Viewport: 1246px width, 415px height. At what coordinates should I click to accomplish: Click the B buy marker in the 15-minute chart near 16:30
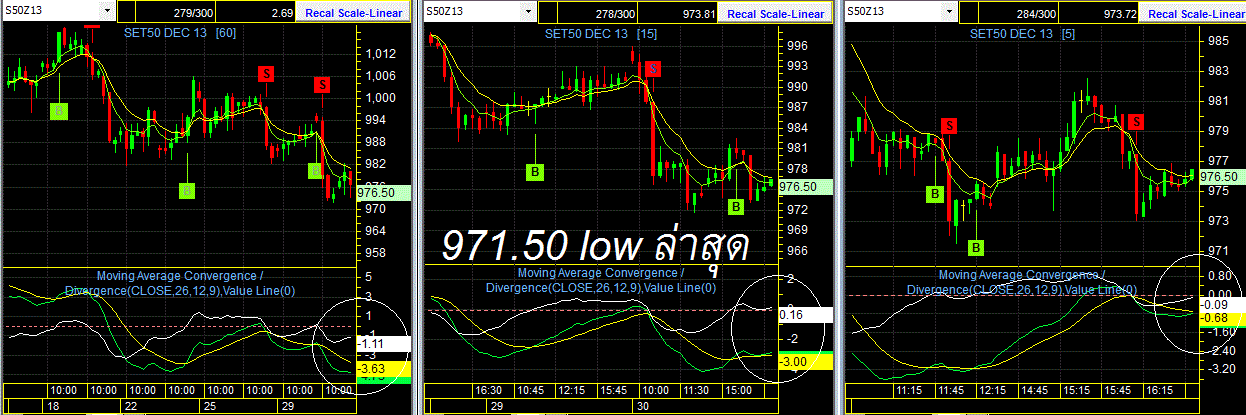click(x=536, y=172)
